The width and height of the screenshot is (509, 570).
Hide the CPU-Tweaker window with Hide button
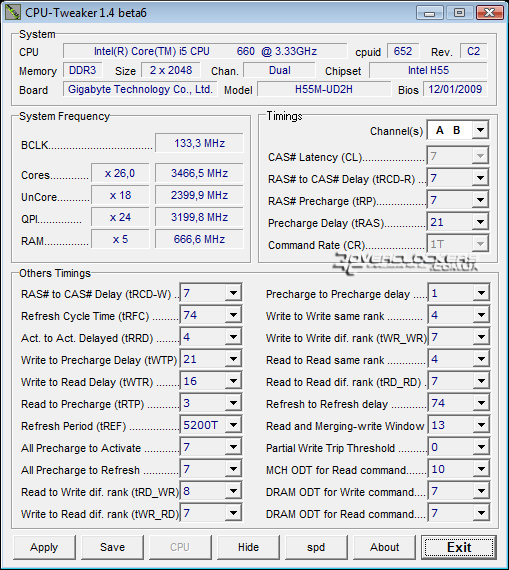point(248,547)
